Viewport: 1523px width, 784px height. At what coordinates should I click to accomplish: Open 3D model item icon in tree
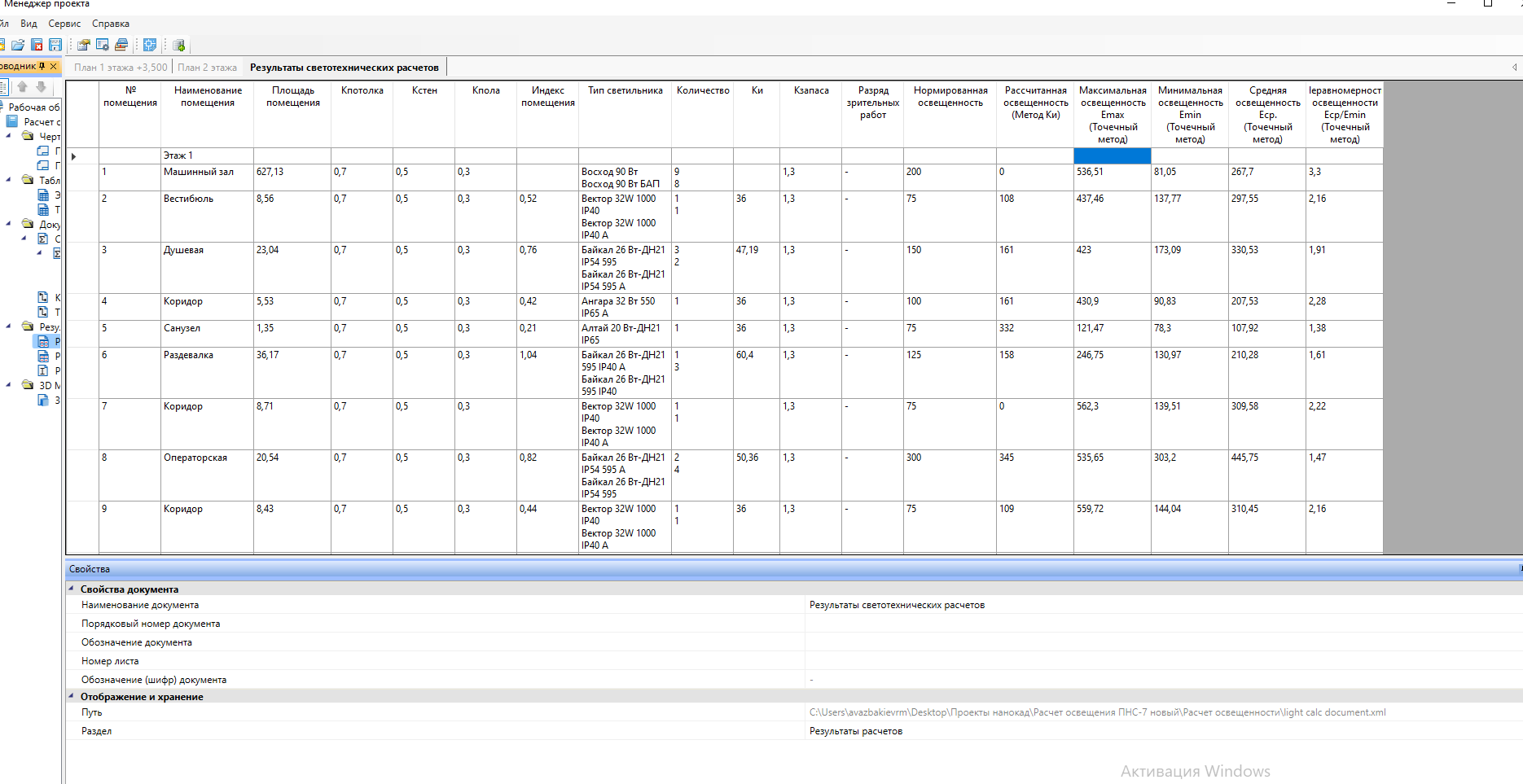pos(43,400)
